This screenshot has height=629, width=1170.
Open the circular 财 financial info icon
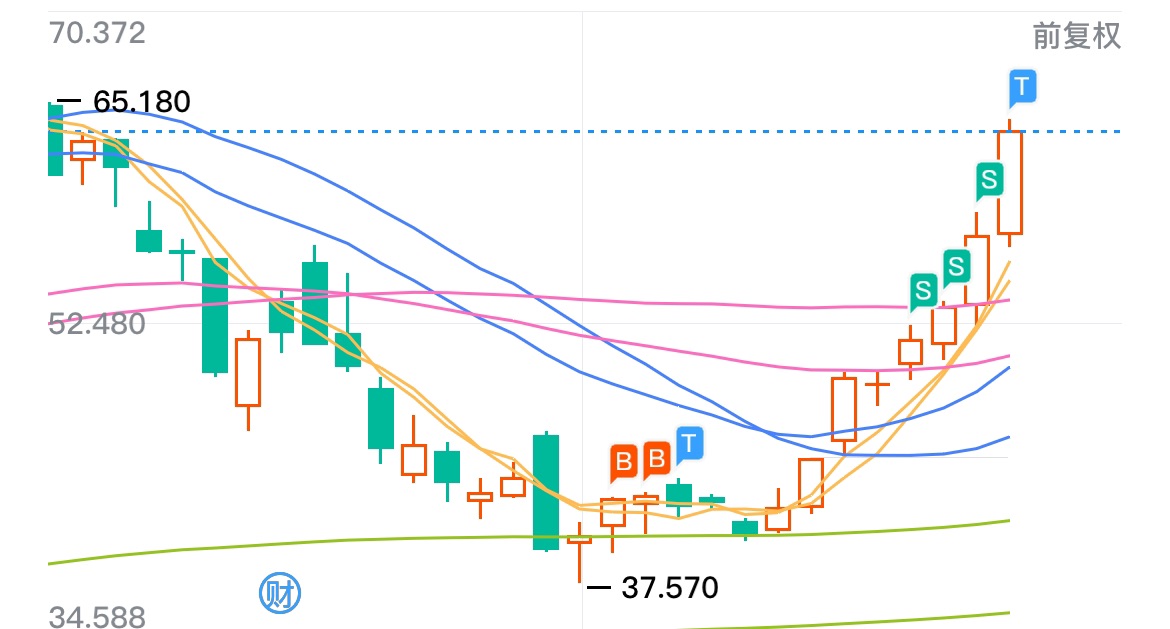pos(280,594)
